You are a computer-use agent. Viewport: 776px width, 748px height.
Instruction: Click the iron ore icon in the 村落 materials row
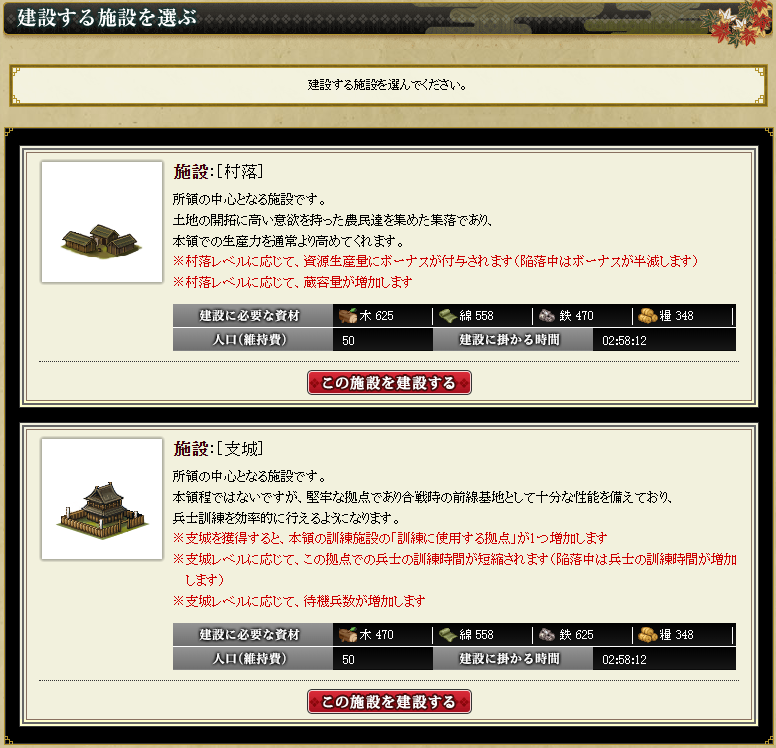pos(547,316)
